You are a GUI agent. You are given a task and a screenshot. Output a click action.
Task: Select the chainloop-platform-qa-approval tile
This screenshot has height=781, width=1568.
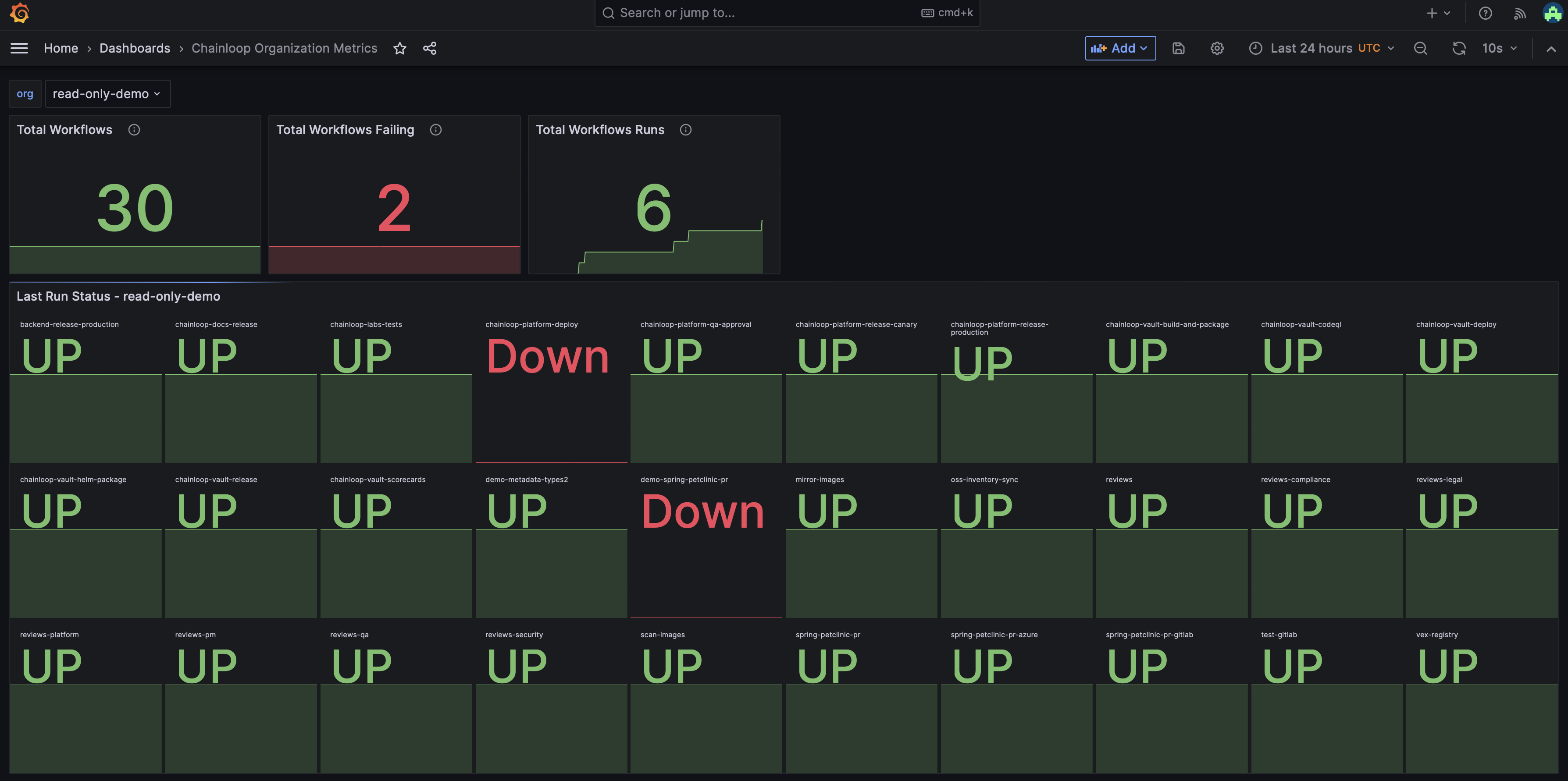(x=706, y=389)
